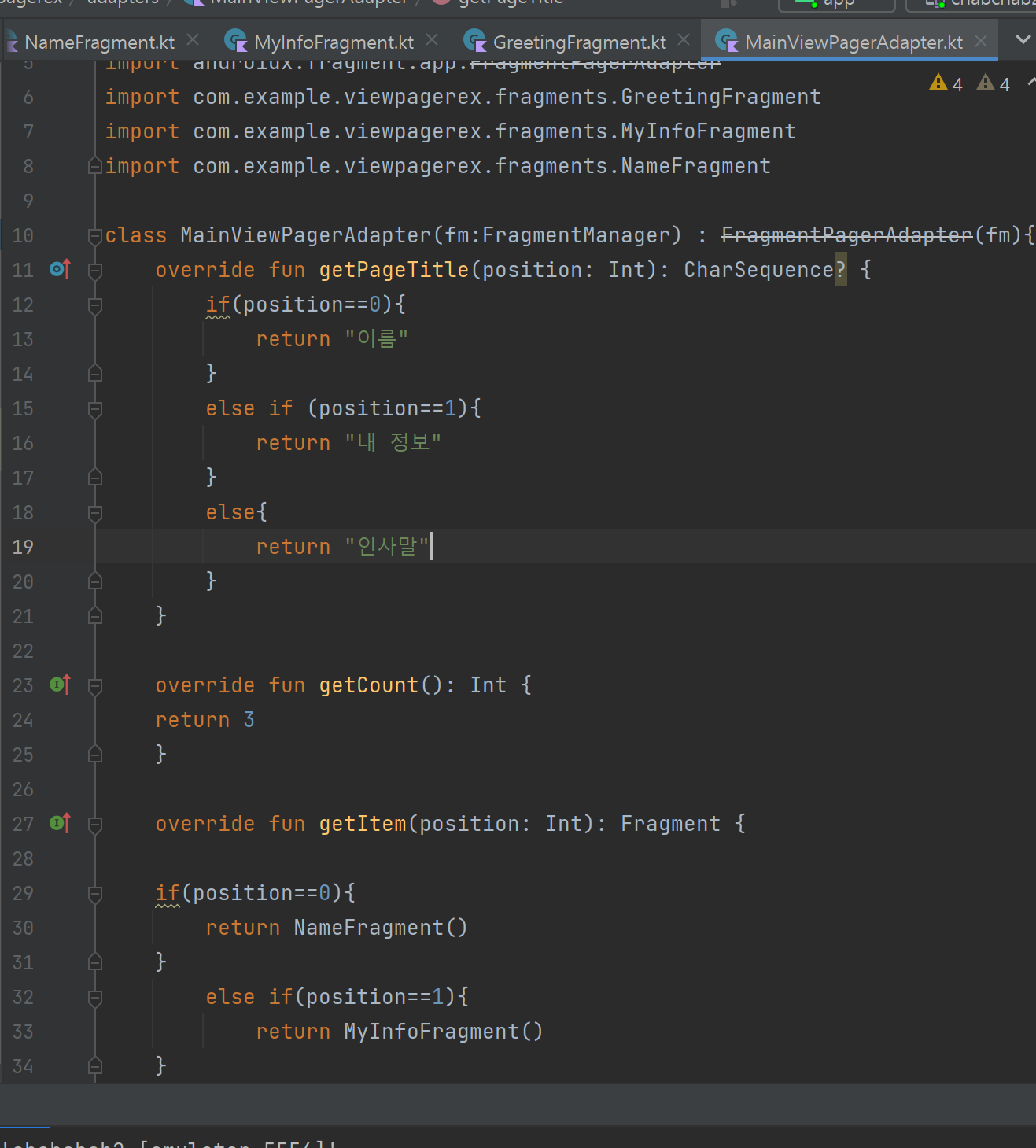Image resolution: width=1036 pixels, height=1148 pixels.
Task: Open the yellow warnings indicator showing 4
Action: point(946,83)
